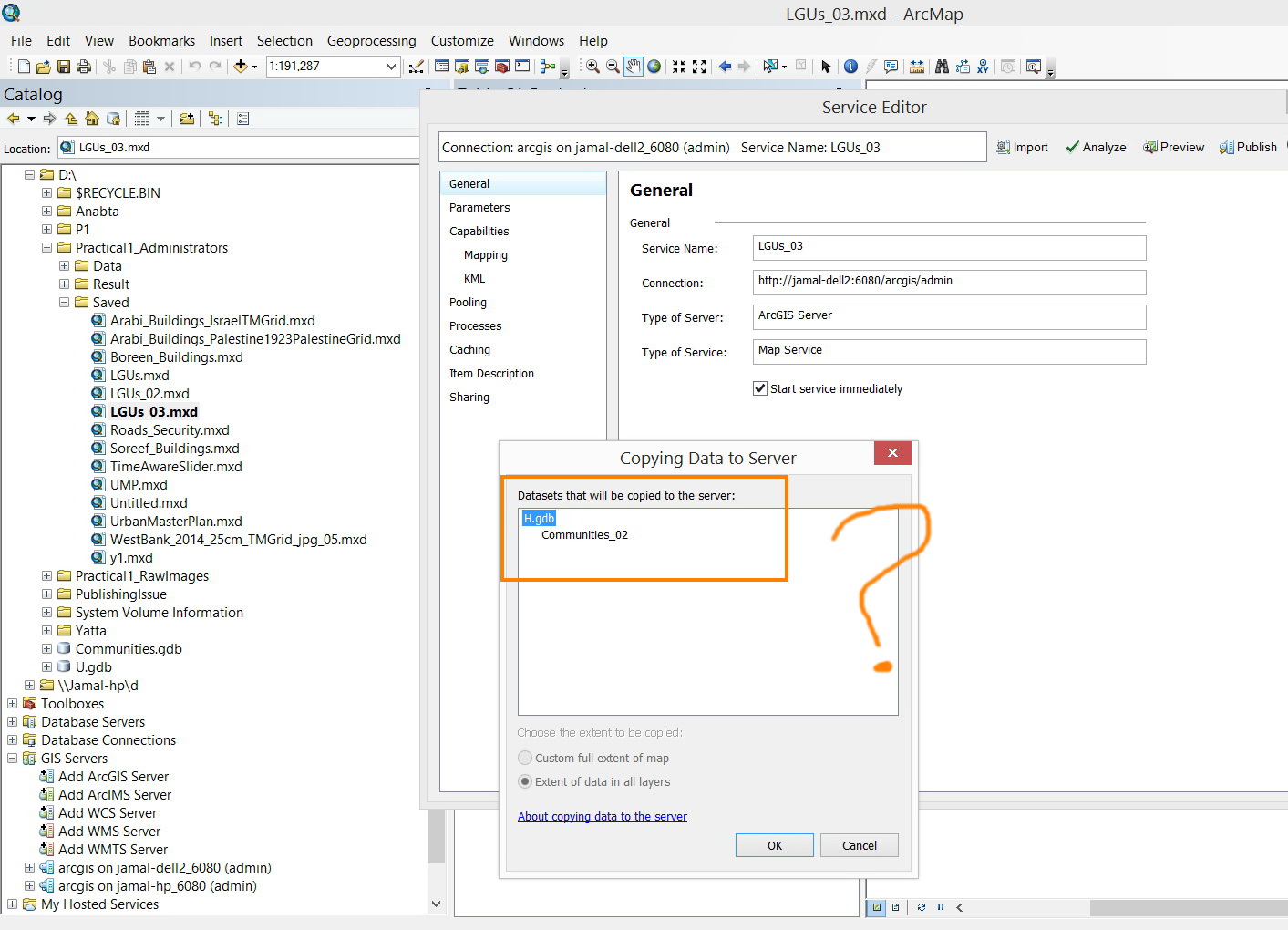Viewport: 1288px width, 930px height.
Task: Expand arcgis on jamal-dell2_6080 (admin) connection
Action: (30, 867)
